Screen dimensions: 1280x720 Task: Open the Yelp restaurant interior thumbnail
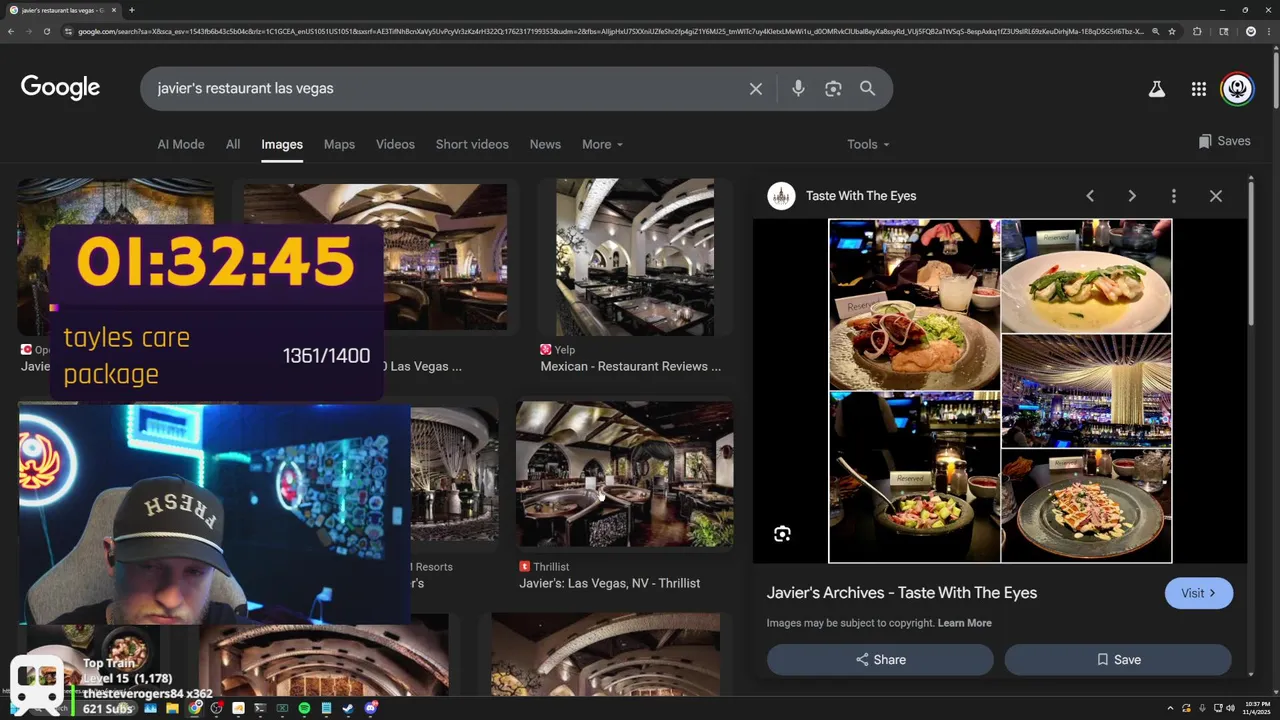pos(635,257)
